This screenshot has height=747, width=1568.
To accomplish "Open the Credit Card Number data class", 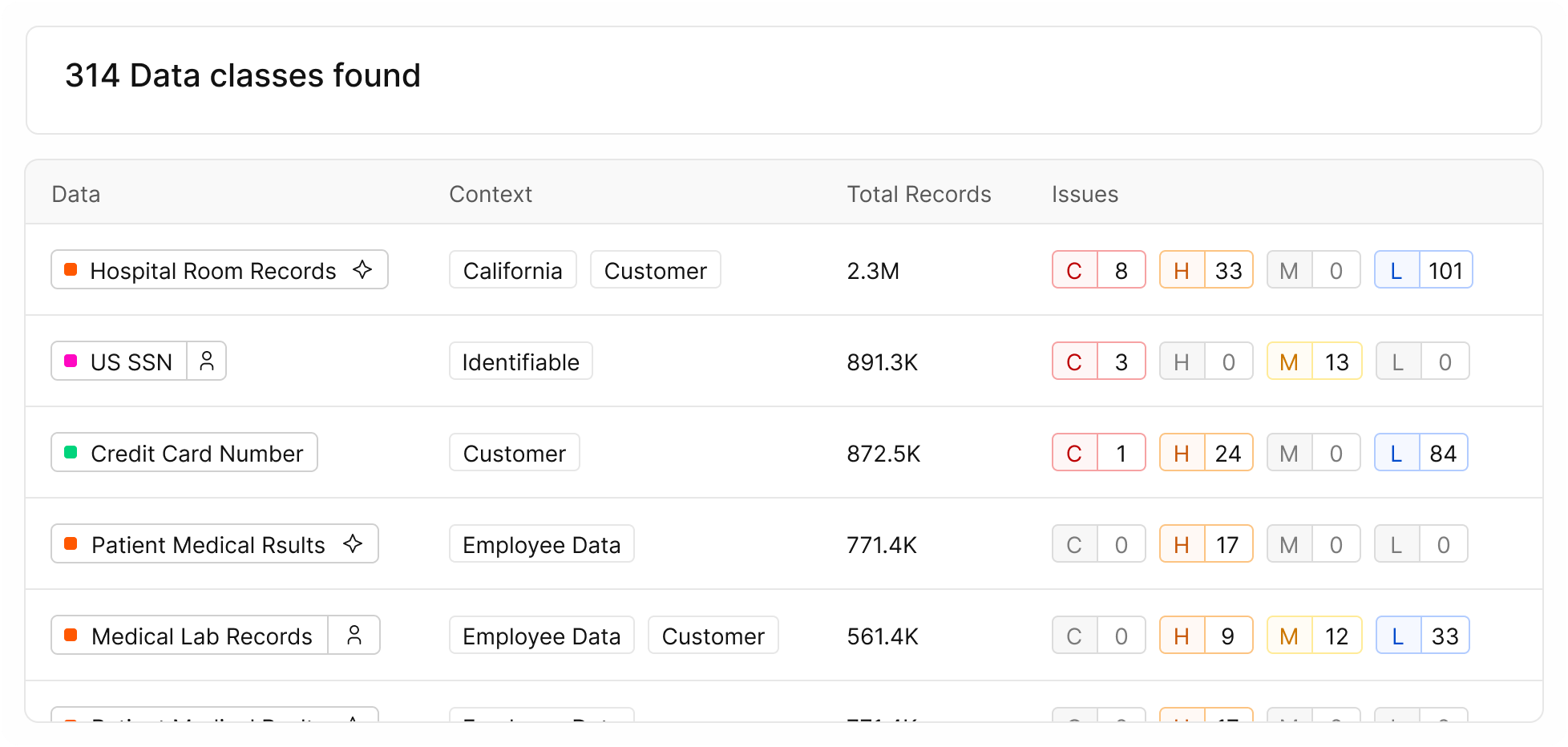I will pyautogui.click(x=196, y=453).
